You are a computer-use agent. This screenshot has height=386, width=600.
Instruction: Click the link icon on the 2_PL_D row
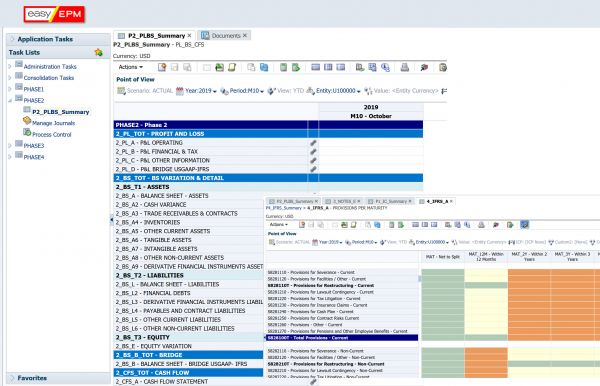click(313, 169)
